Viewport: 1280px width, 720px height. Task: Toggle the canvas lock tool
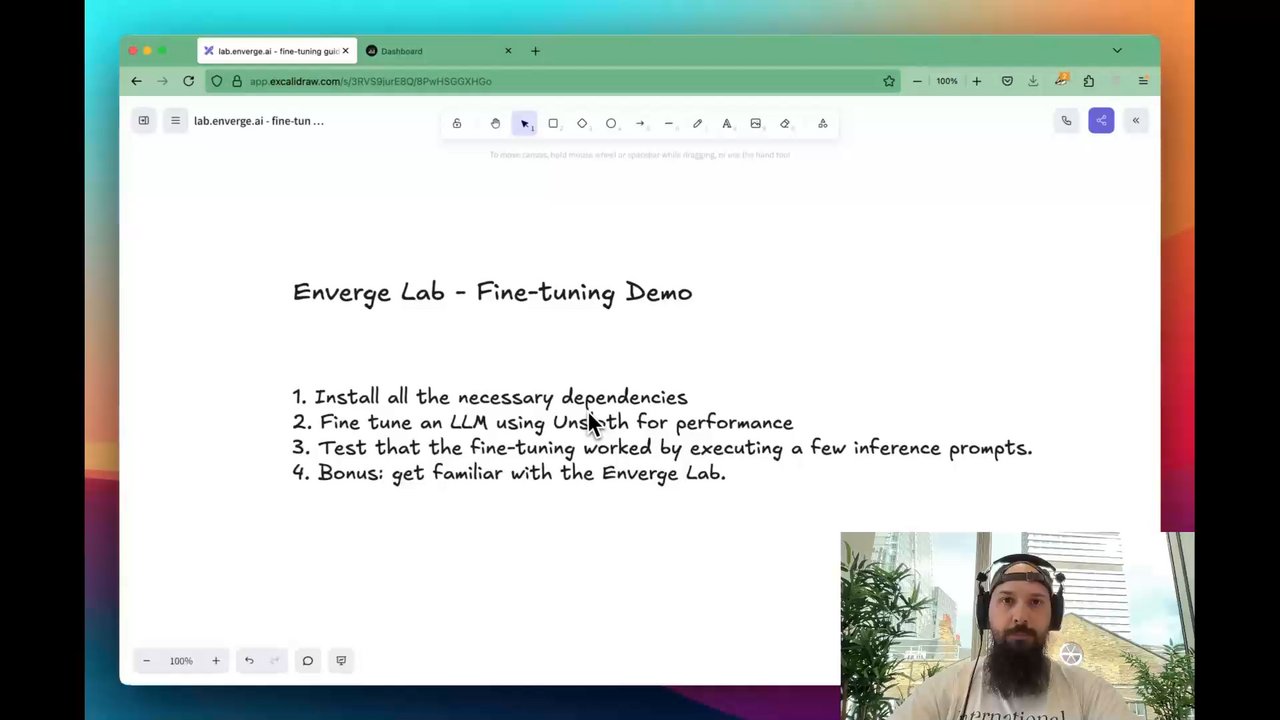click(x=457, y=123)
